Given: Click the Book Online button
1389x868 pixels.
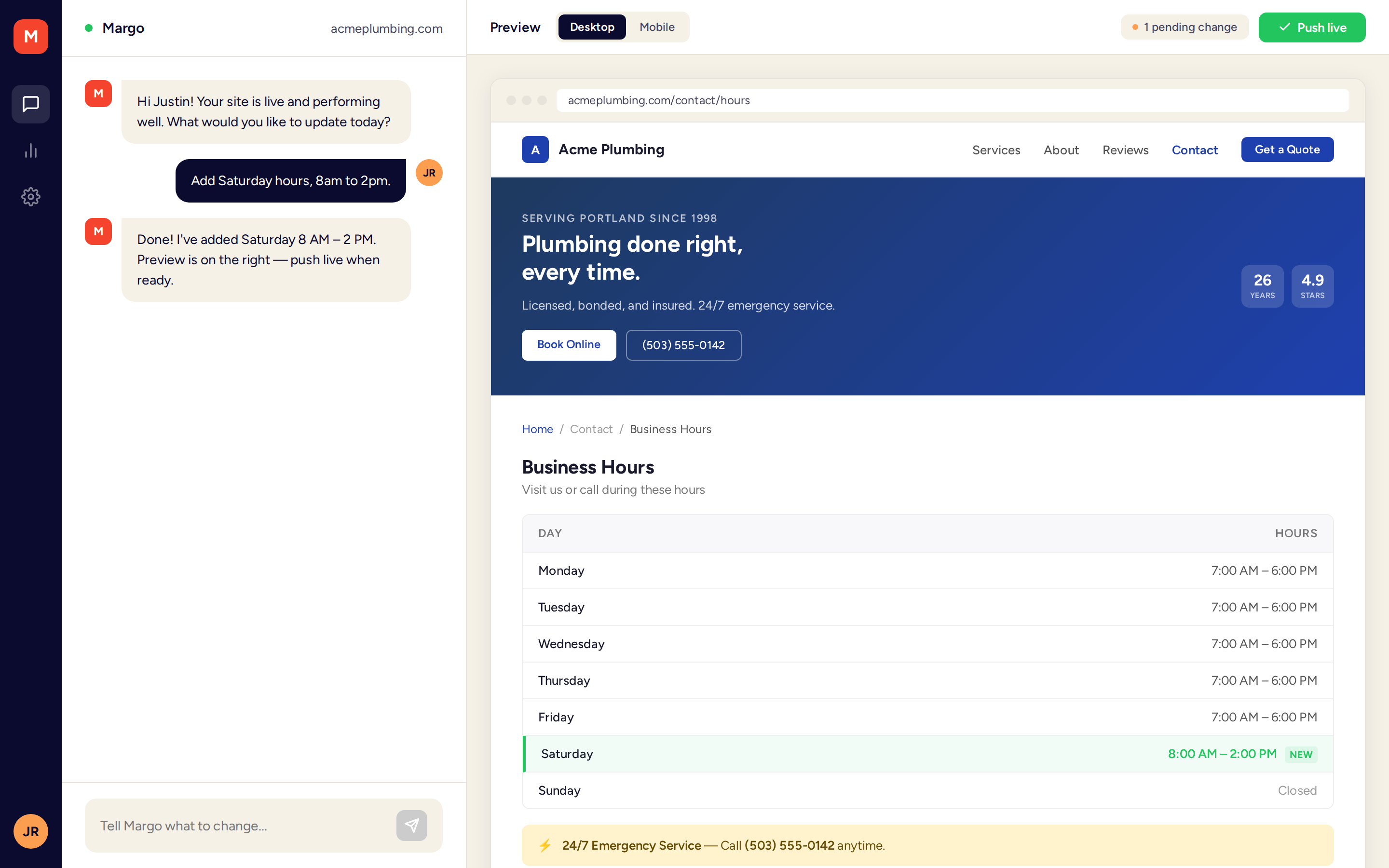Looking at the screenshot, I should coord(568,344).
